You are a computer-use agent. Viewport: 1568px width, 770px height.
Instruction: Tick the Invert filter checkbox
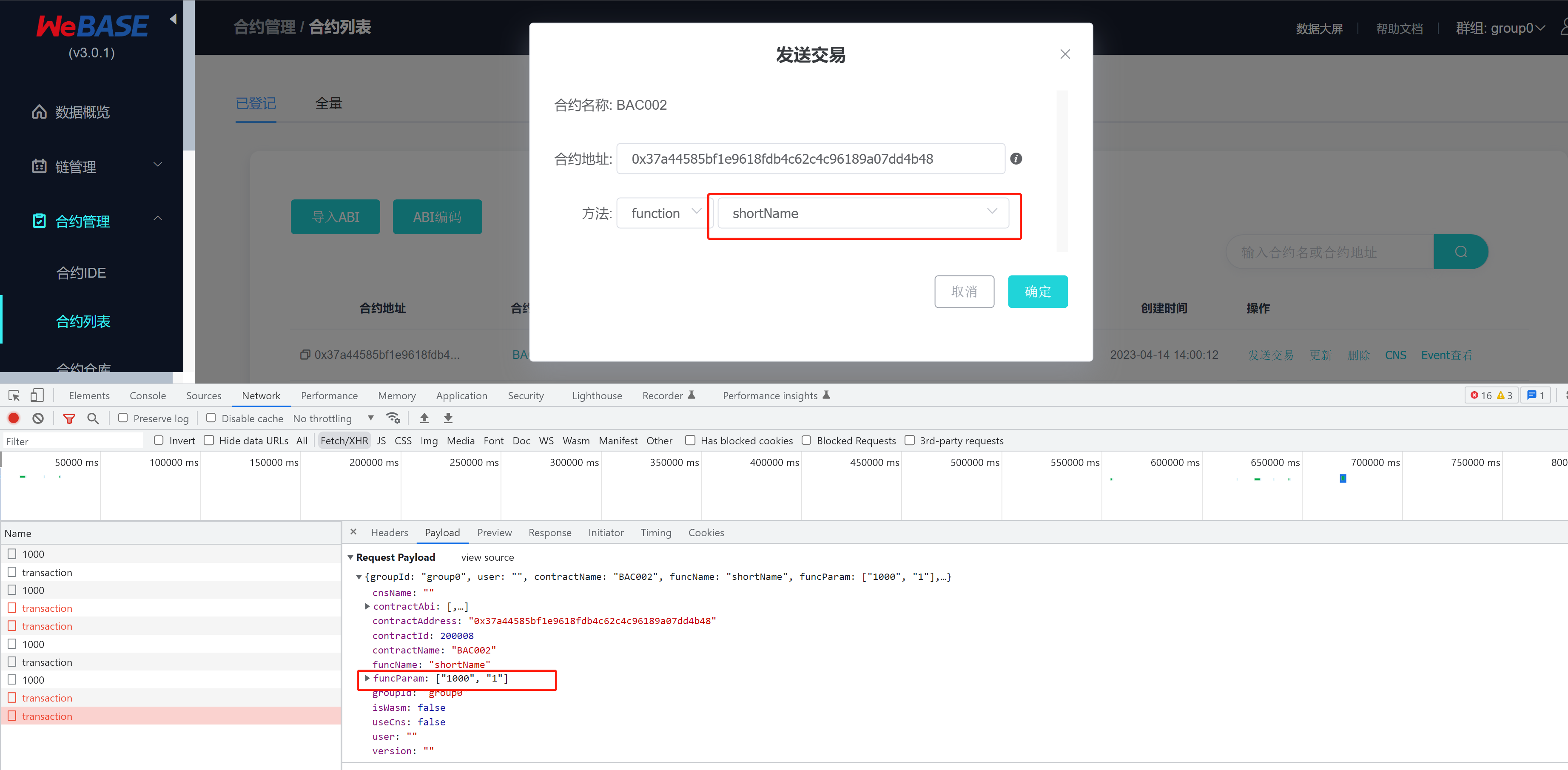click(159, 440)
